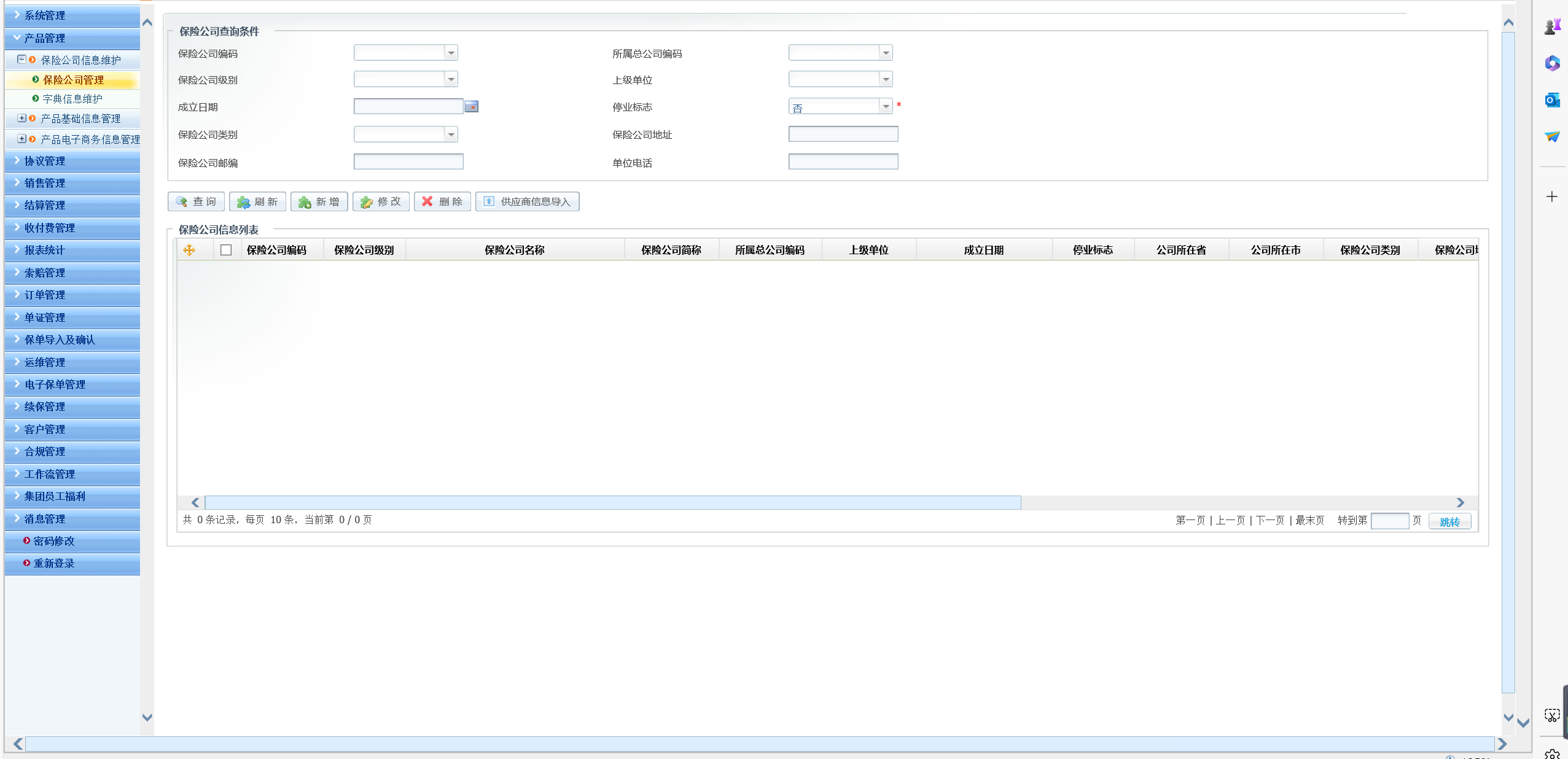Open the calendar picker for 成立日期
Image resolution: width=1568 pixels, height=759 pixels.
coord(471,107)
